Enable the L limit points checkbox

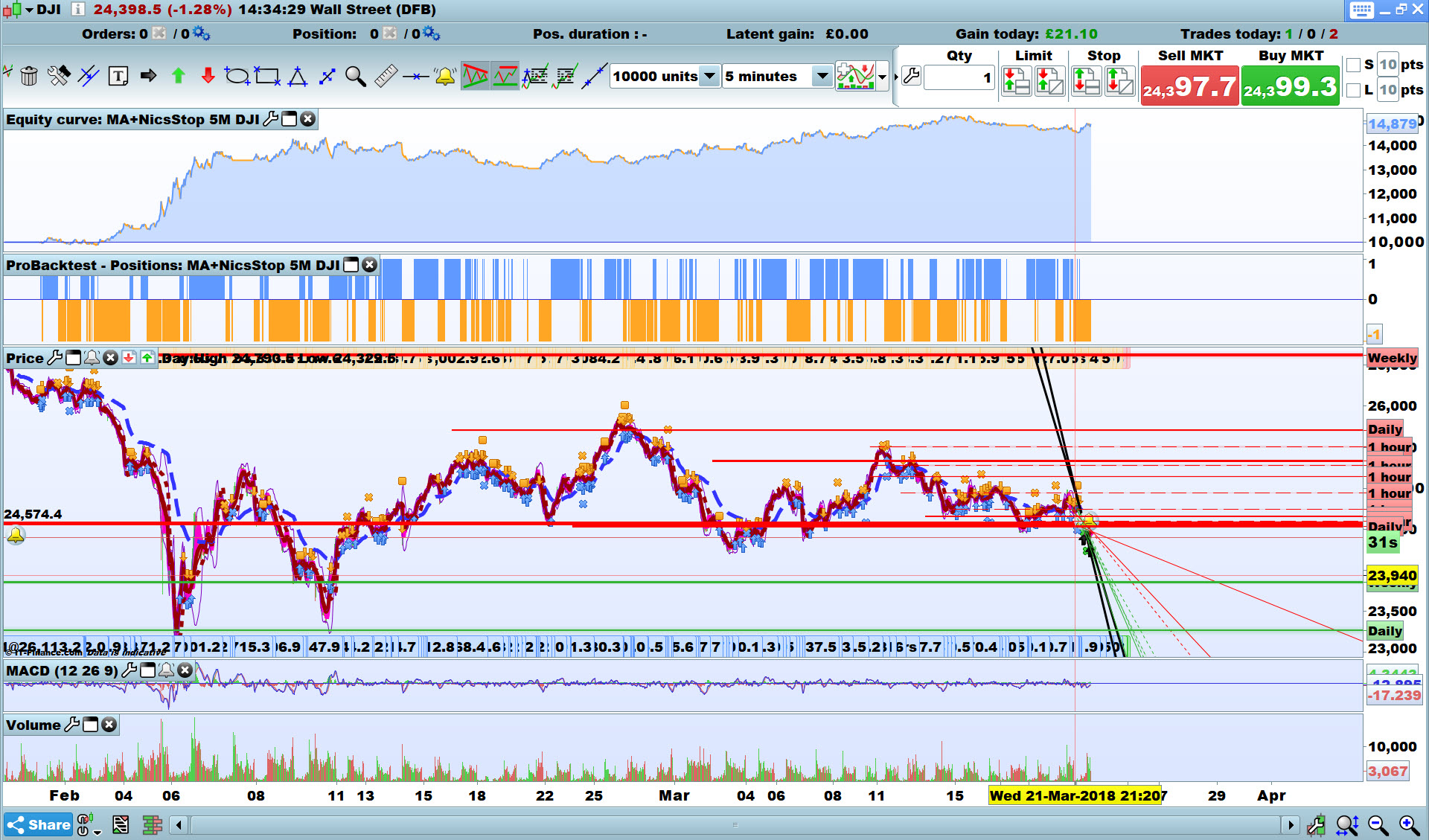(1354, 90)
